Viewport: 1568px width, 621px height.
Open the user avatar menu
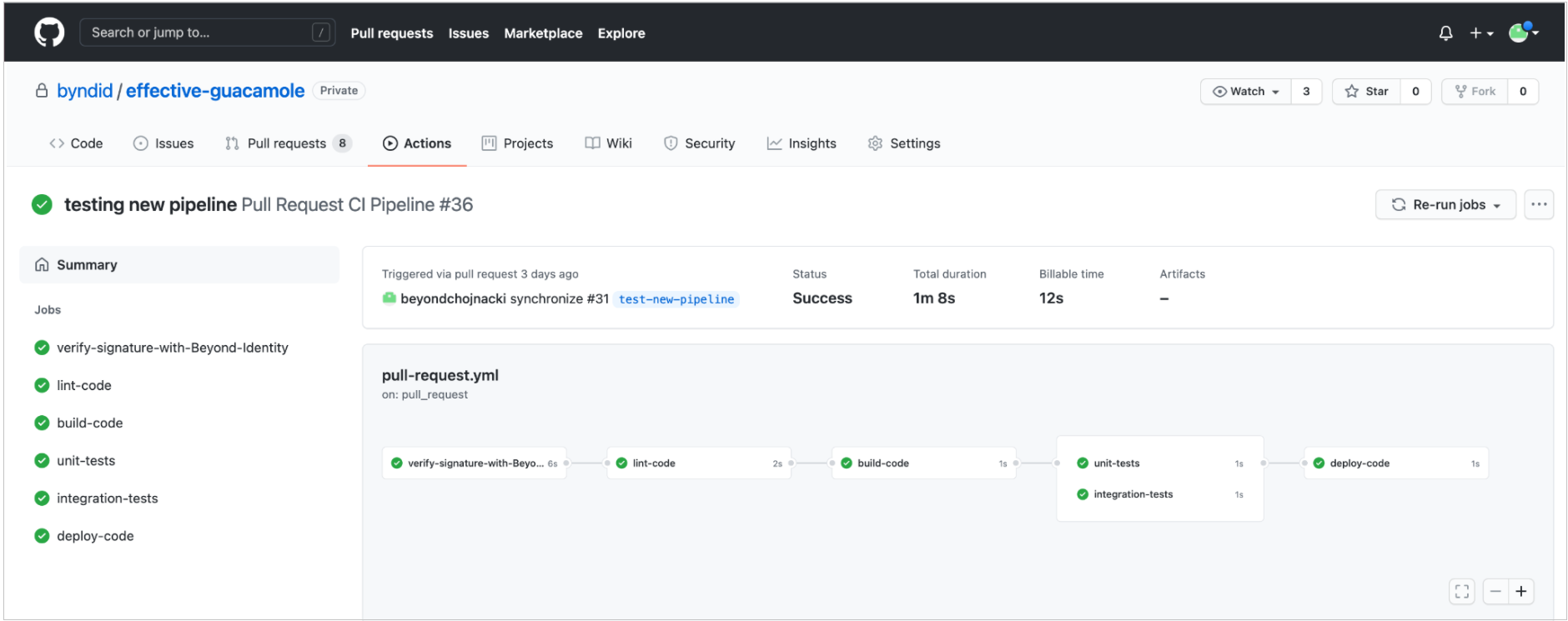[1522, 33]
